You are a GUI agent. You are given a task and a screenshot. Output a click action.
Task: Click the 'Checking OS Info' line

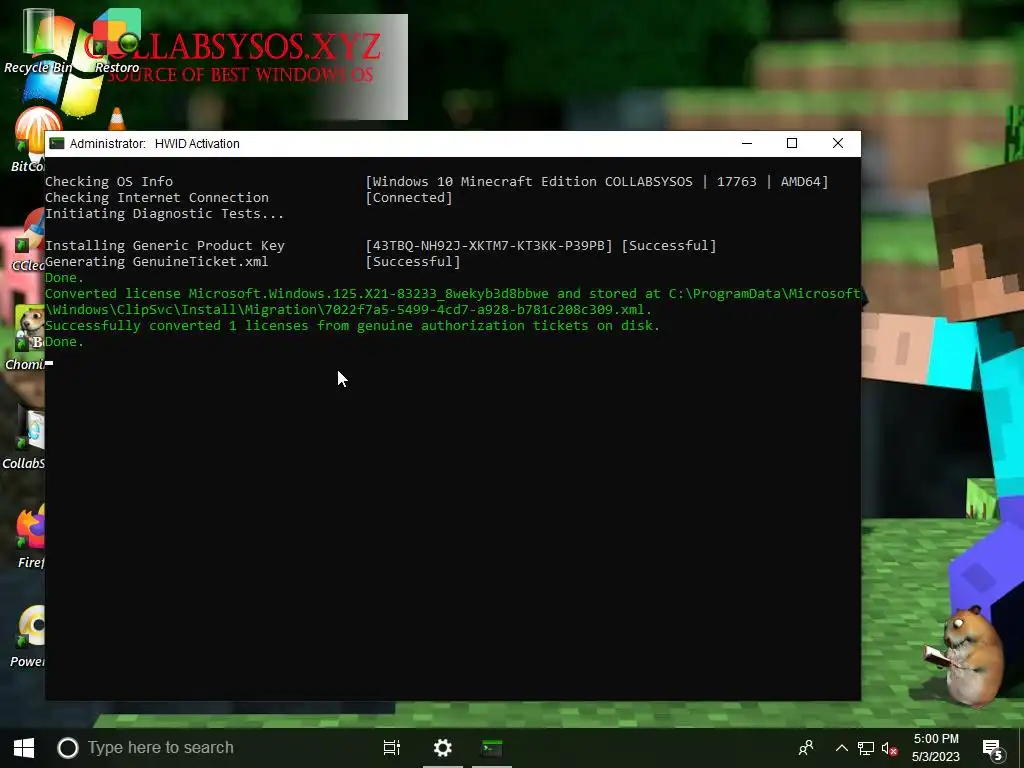coord(109,182)
